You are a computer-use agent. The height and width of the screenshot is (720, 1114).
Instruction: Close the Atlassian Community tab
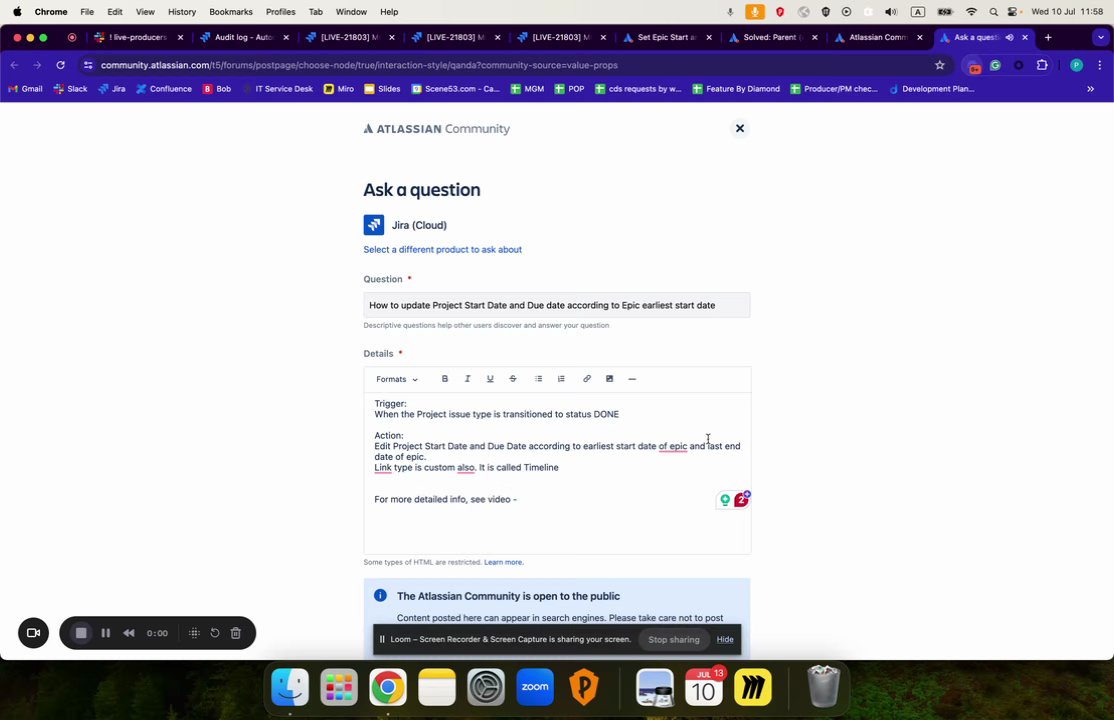tap(920, 38)
